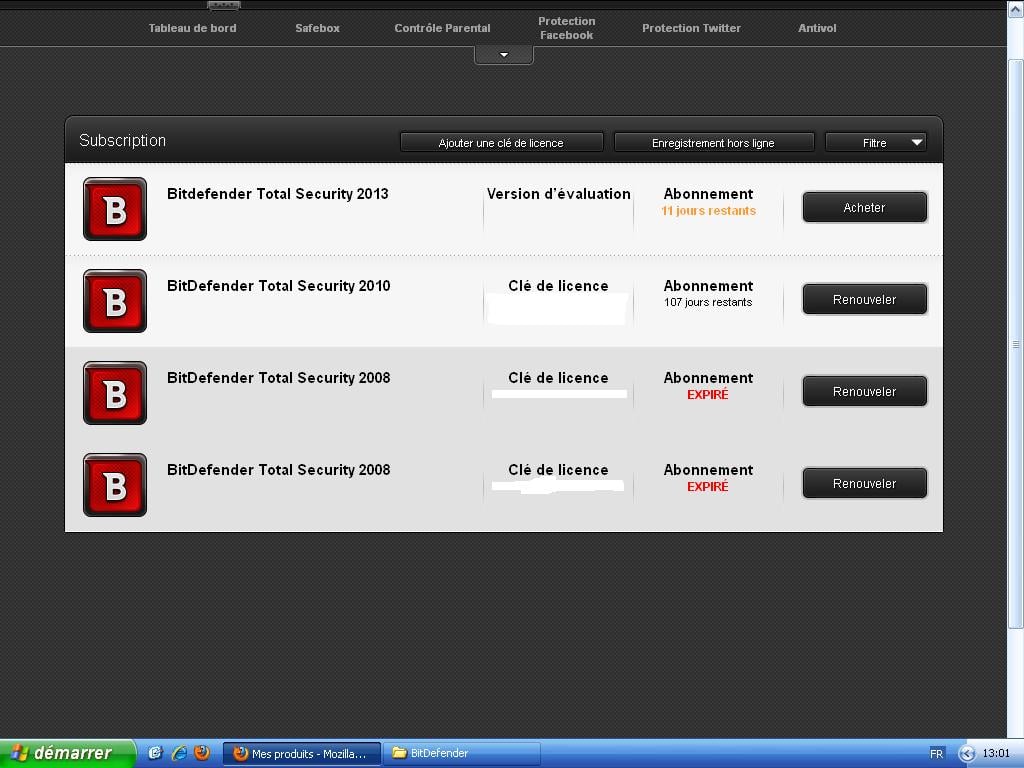The height and width of the screenshot is (768, 1024).
Task: Click Internet Explorer icon in quick launch
Action: 179,753
